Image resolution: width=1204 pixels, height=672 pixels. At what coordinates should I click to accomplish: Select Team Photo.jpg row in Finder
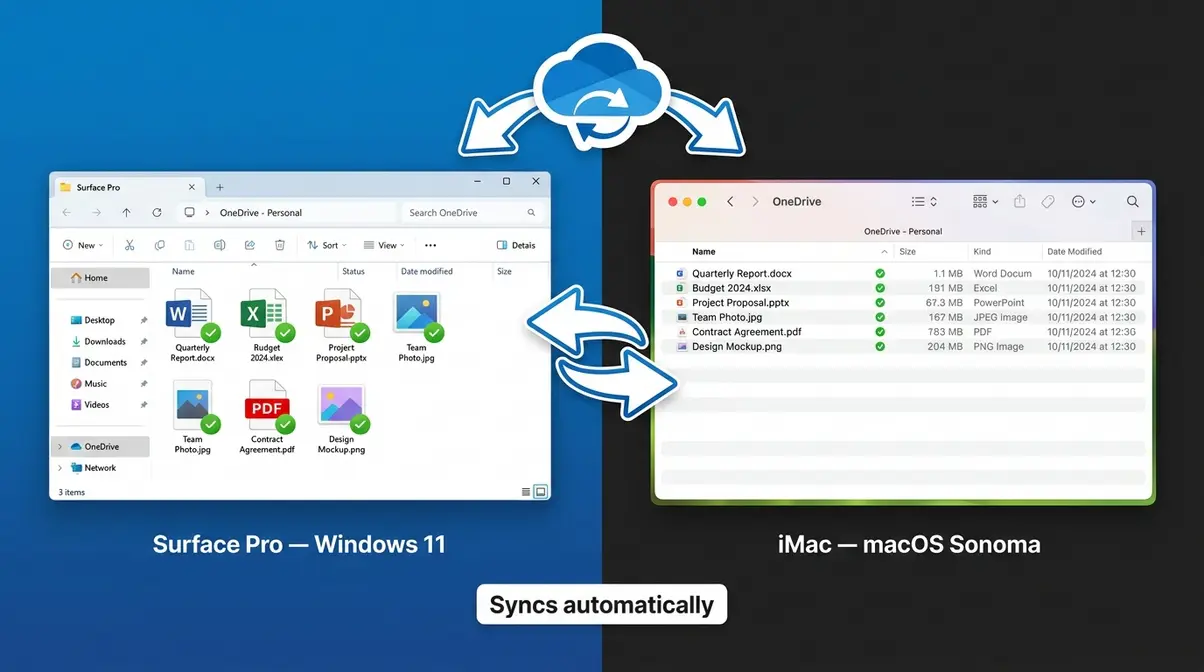(x=903, y=317)
